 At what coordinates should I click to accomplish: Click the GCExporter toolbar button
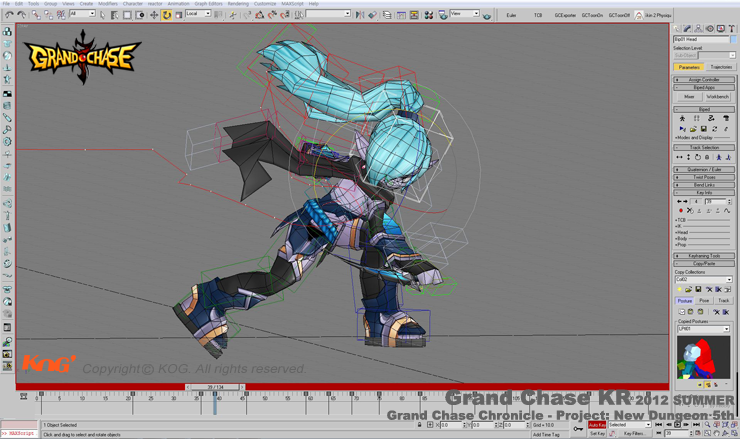(x=565, y=16)
